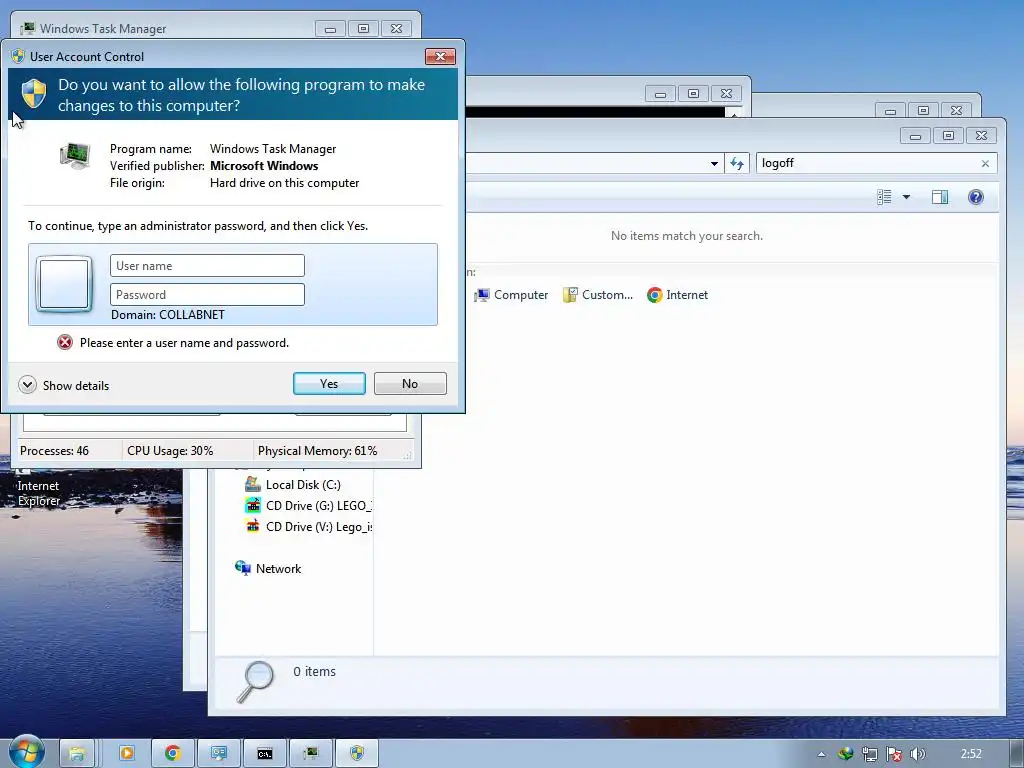
Task: Focus the User name field
Action: (207, 266)
